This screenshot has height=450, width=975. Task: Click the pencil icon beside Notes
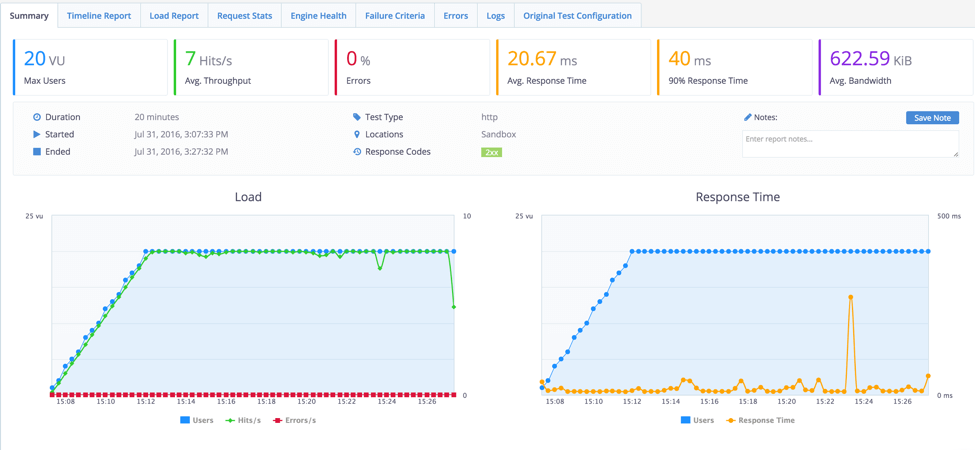tap(747, 117)
